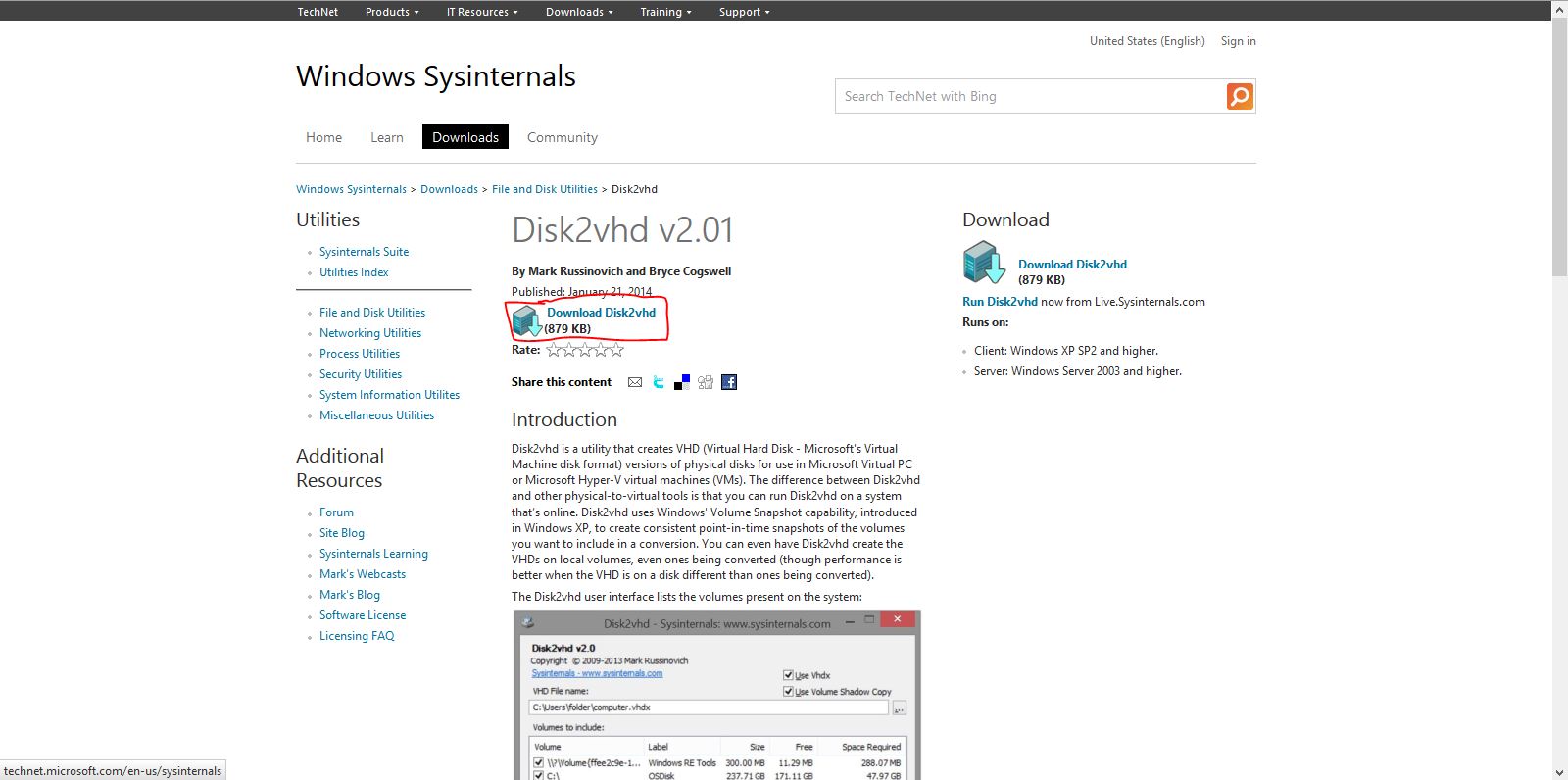1568x780 pixels.
Task: Open the Networking Utilities link
Action: pyautogui.click(x=370, y=333)
